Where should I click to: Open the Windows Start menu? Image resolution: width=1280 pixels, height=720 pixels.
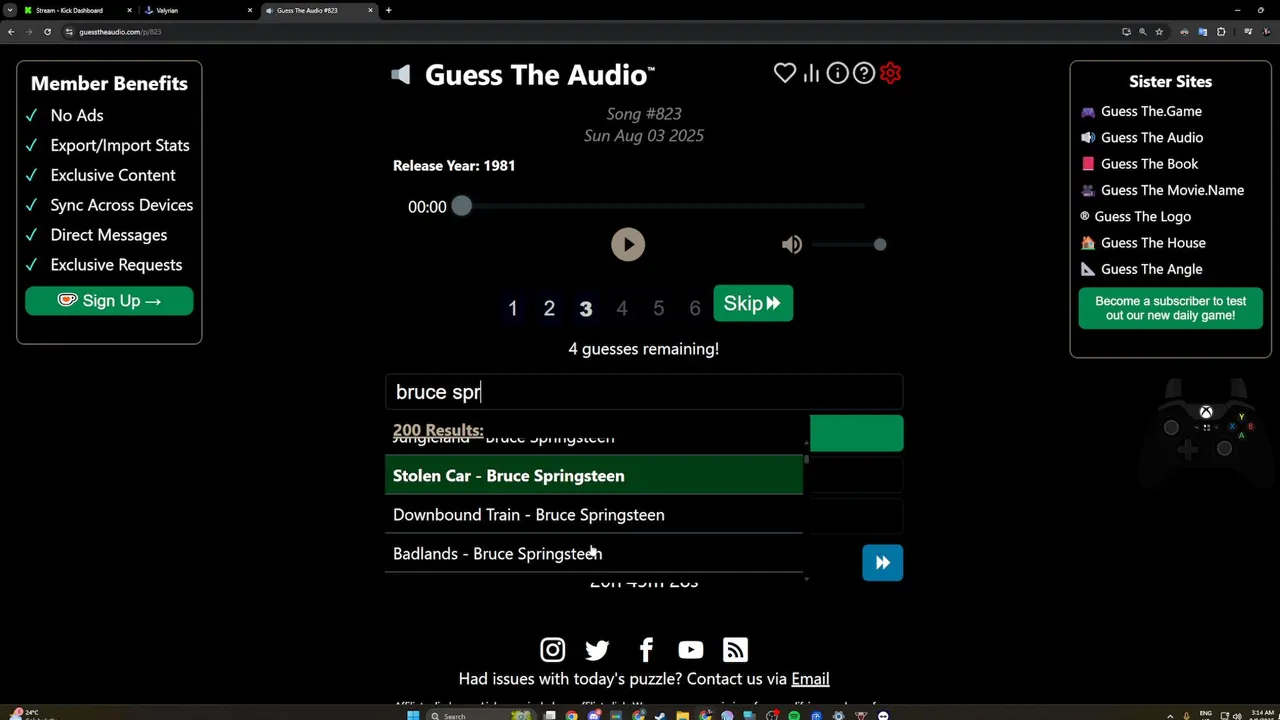pos(413,715)
